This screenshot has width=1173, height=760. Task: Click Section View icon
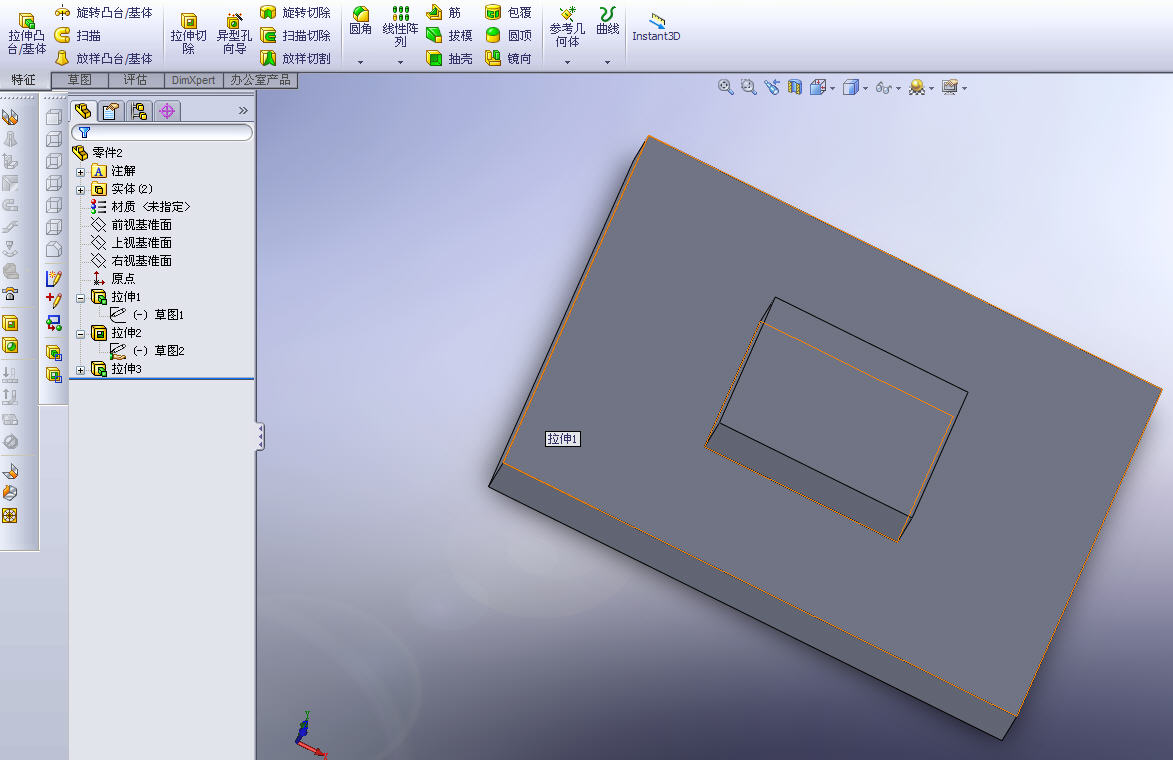coord(794,88)
